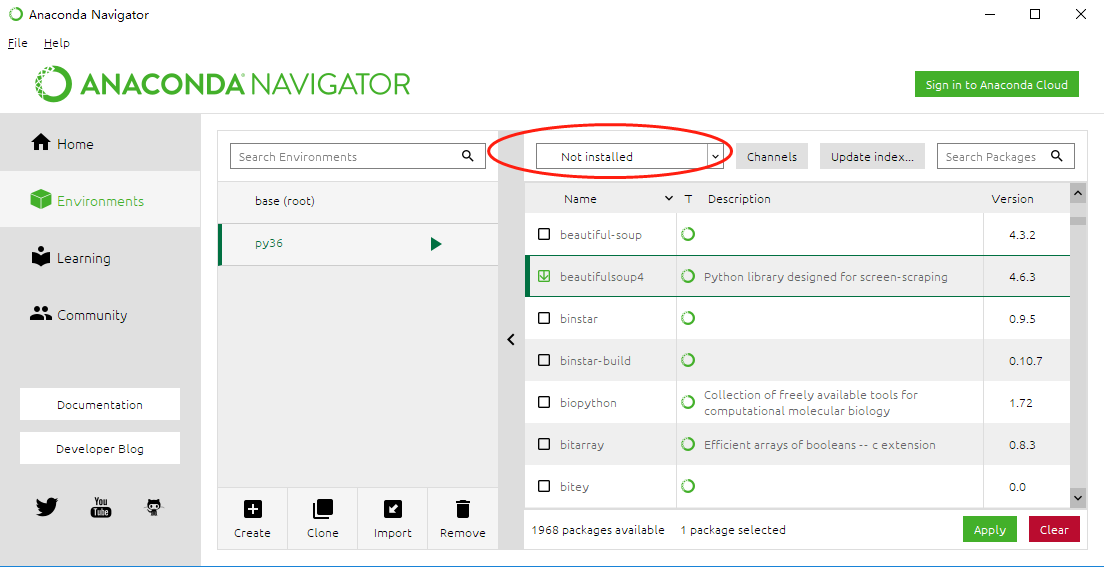Click the Create environment plus icon
Viewport: 1104px width, 568px height.
tap(252, 509)
